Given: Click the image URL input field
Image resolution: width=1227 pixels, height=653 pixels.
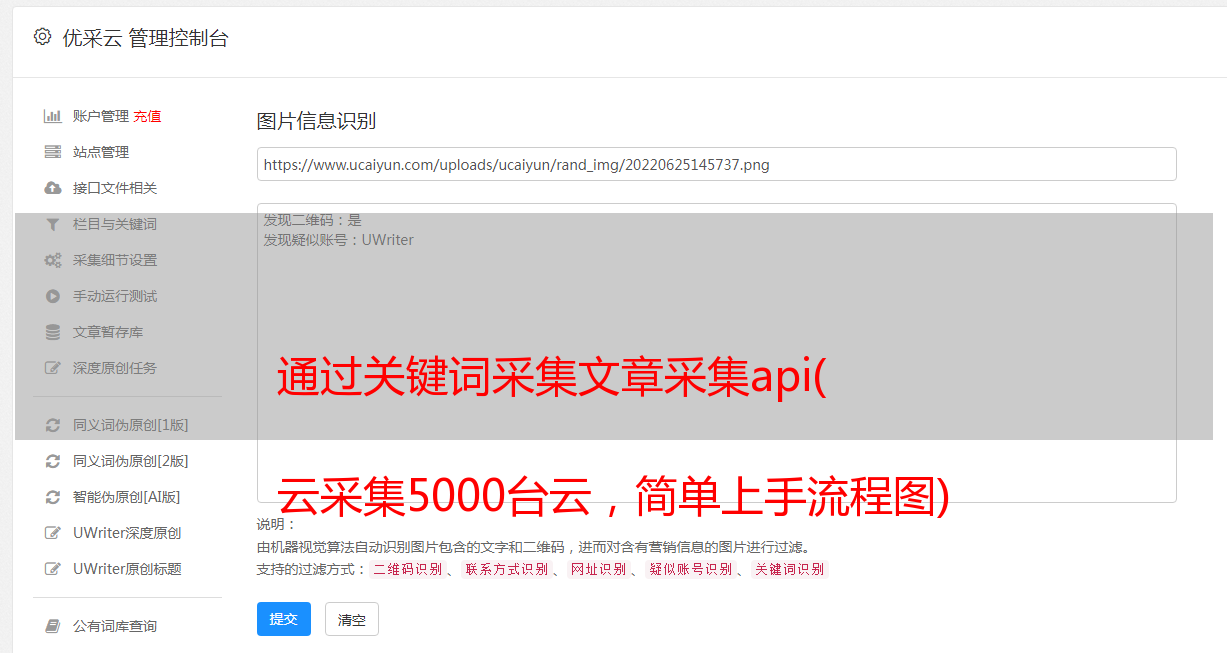Looking at the screenshot, I should click(716, 164).
